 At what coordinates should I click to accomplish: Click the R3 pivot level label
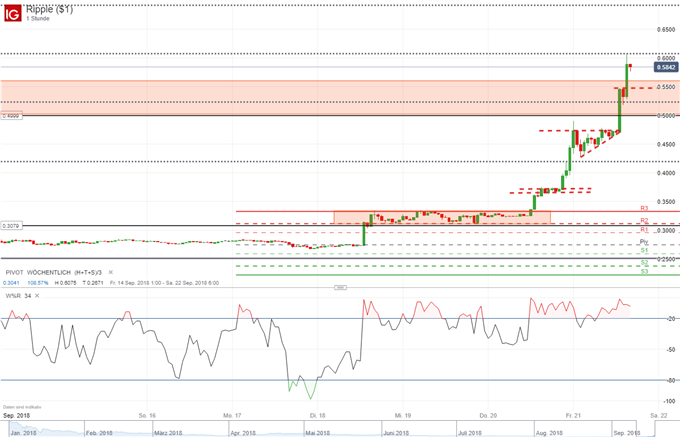coord(644,209)
